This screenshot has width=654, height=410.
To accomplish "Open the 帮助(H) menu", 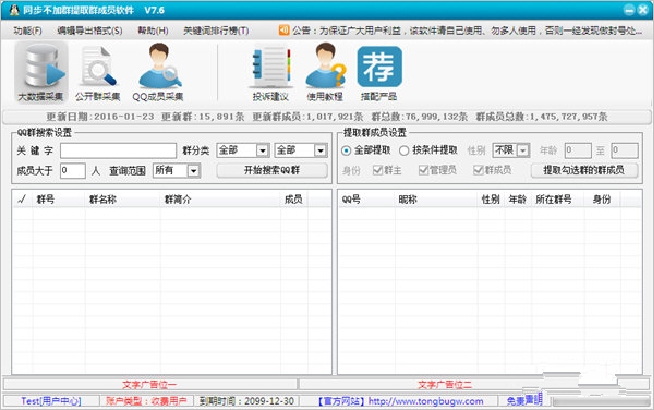I will [x=153, y=30].
